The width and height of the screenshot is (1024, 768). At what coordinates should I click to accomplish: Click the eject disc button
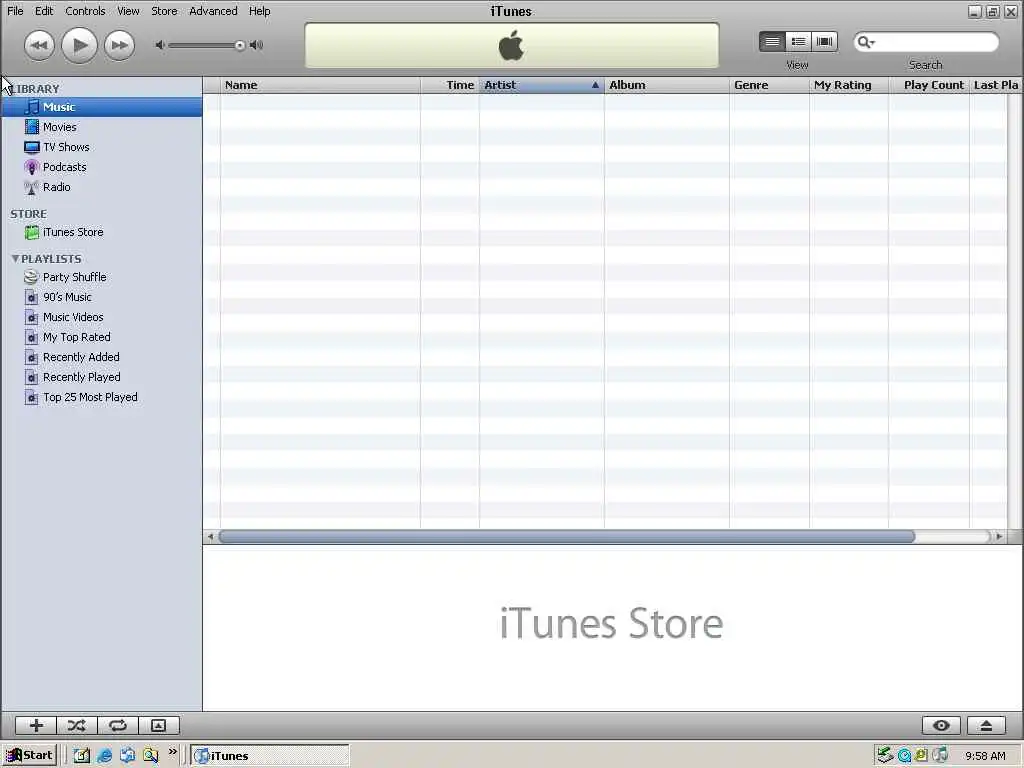pos(986,726)
